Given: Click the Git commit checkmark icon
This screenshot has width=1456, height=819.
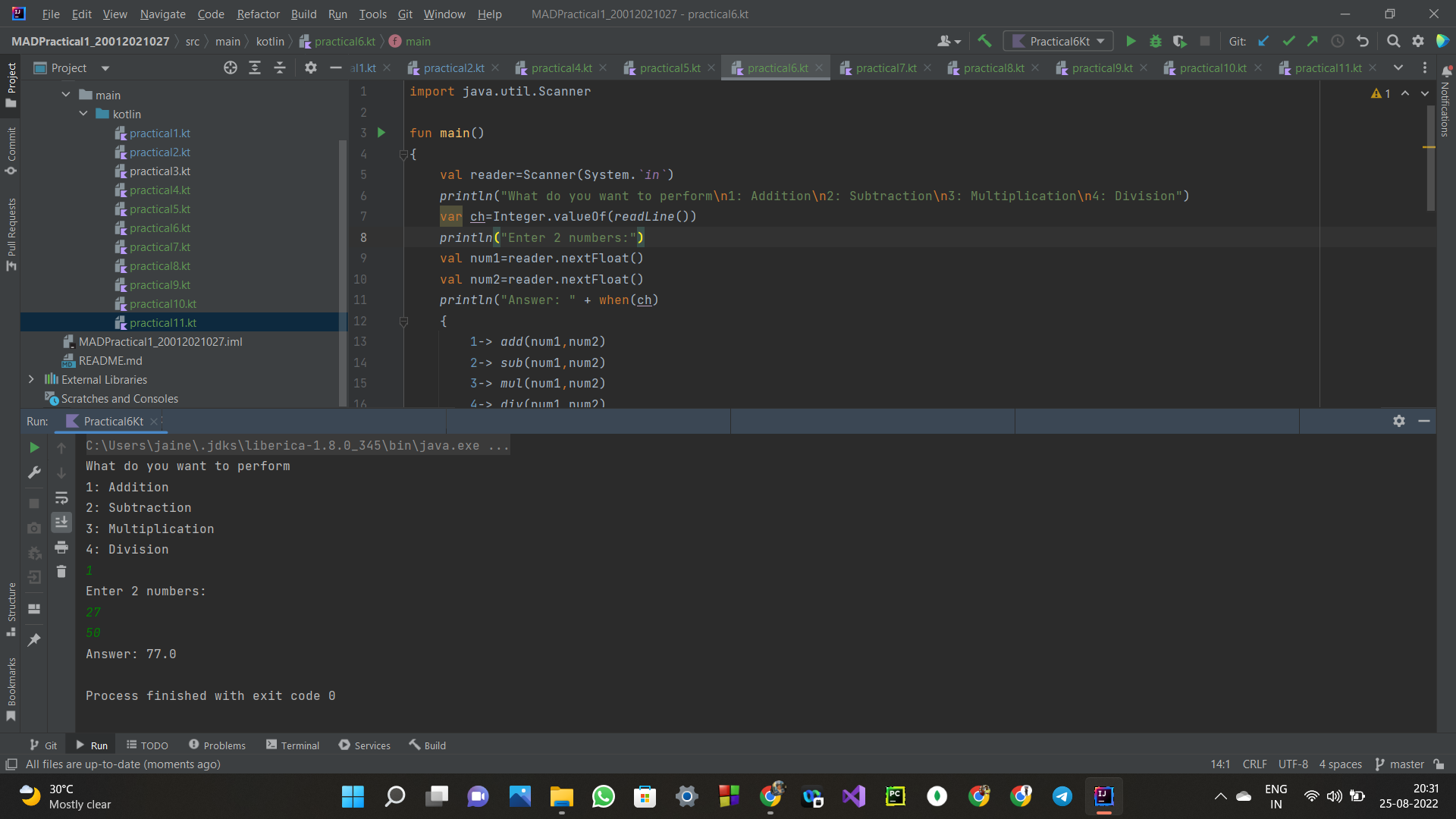Looking at the screenshot, I should [x=1288, y=41].
